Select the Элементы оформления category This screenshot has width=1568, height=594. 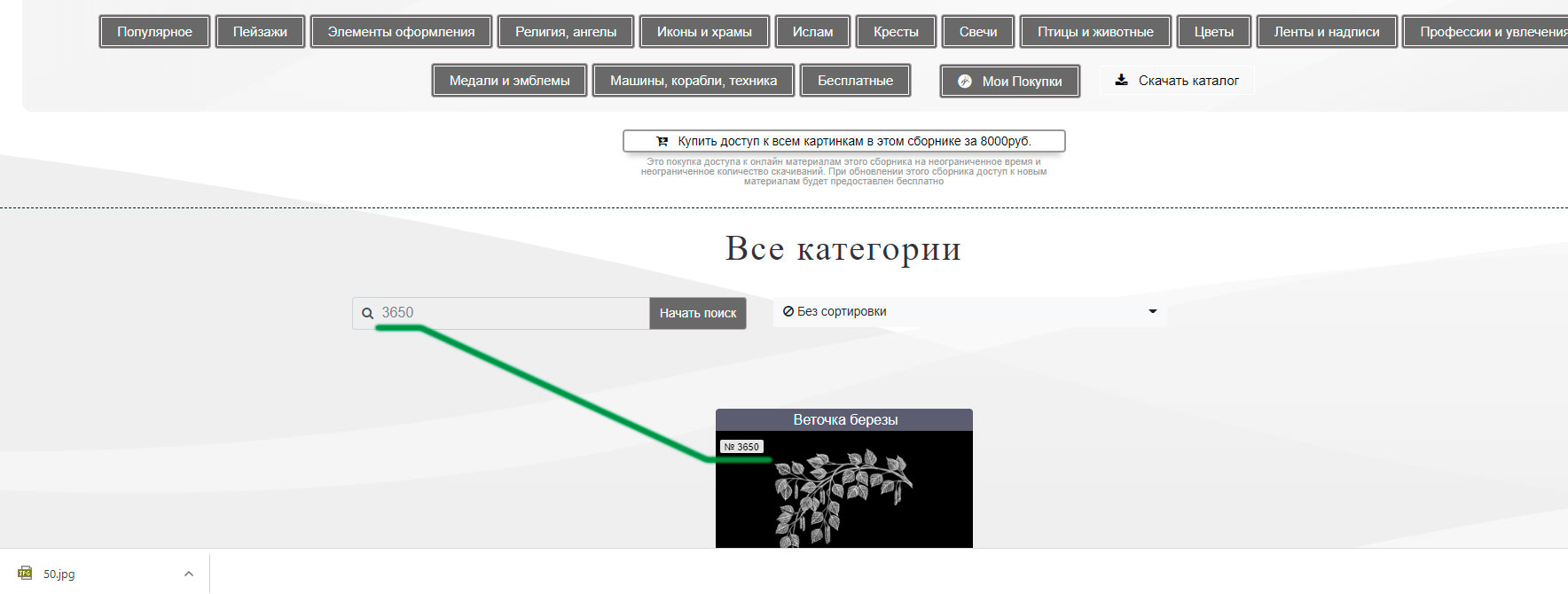click(x=401, y=32)
